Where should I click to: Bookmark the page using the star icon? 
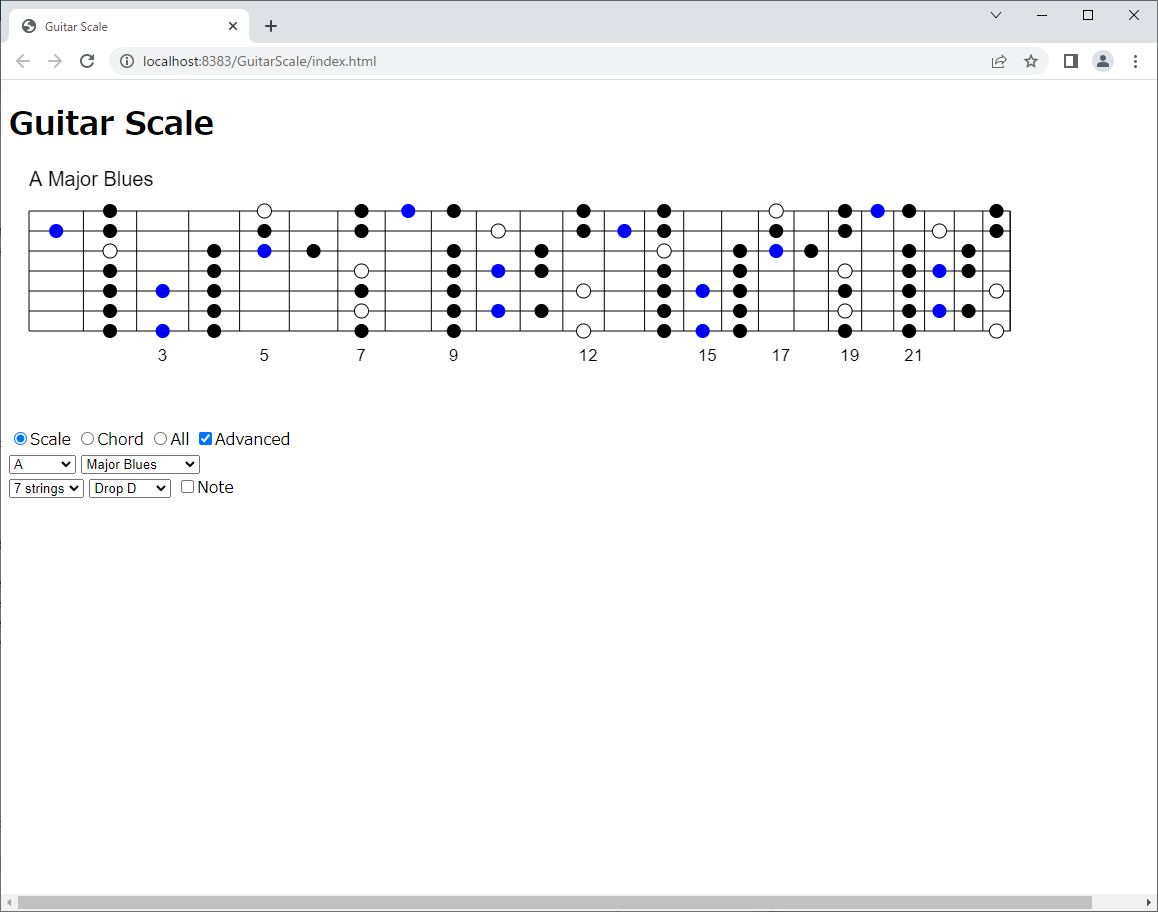[1031, 61]
